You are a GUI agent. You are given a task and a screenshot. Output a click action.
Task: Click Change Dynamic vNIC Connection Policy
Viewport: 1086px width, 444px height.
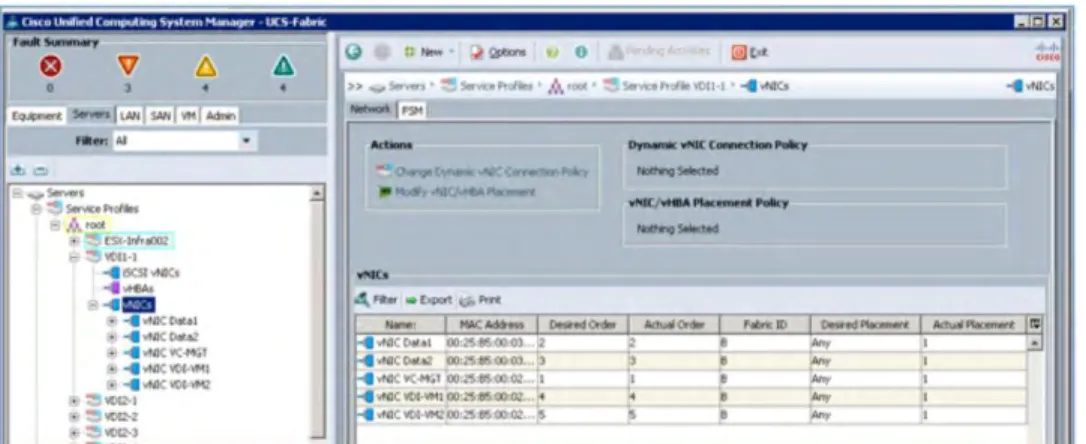483,172
